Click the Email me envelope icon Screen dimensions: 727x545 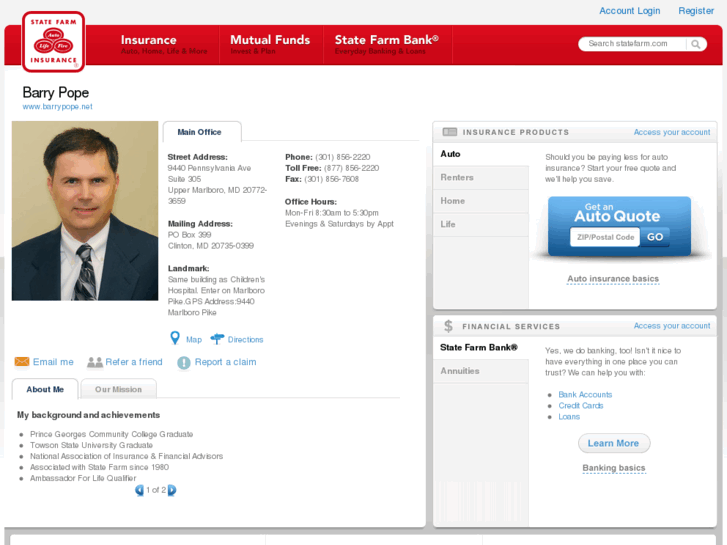(x=22, y=361)
